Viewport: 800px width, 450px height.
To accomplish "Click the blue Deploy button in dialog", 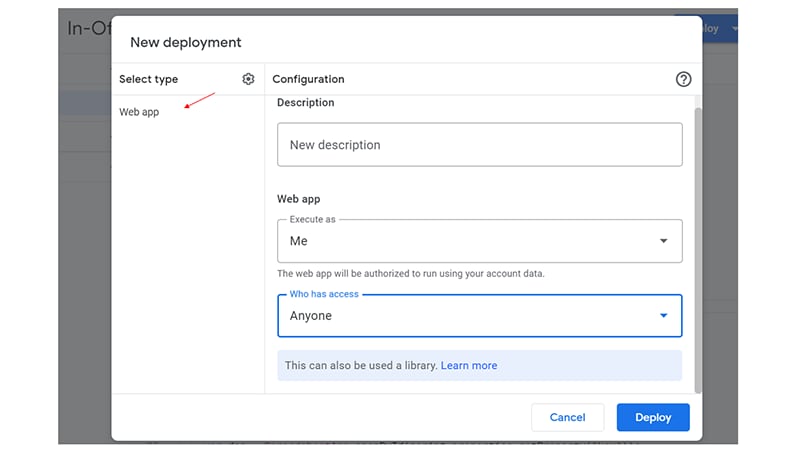I will [653, 417].
